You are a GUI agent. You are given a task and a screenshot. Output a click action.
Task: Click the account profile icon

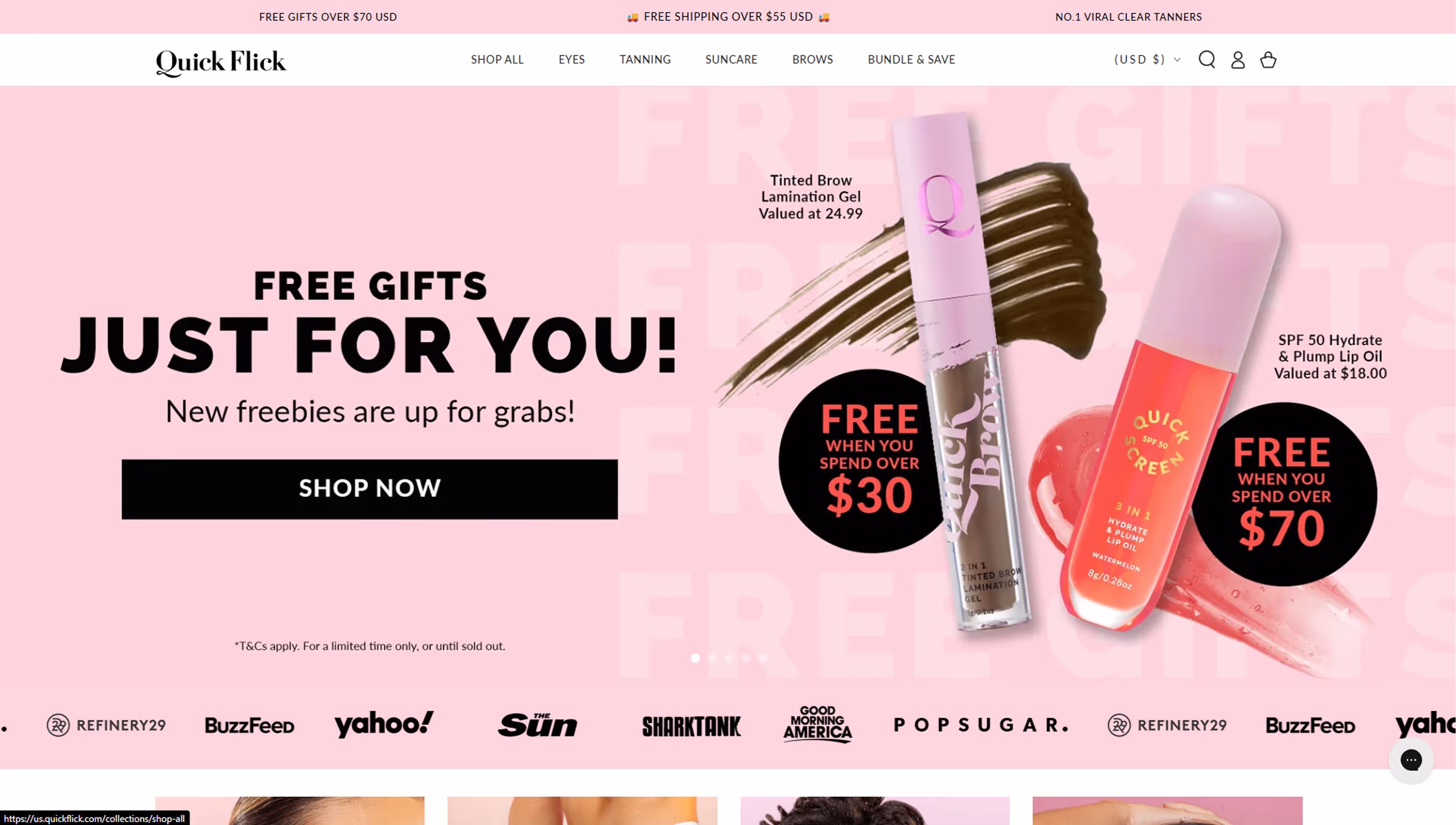pyautogui.click(x=1237, y=60)
